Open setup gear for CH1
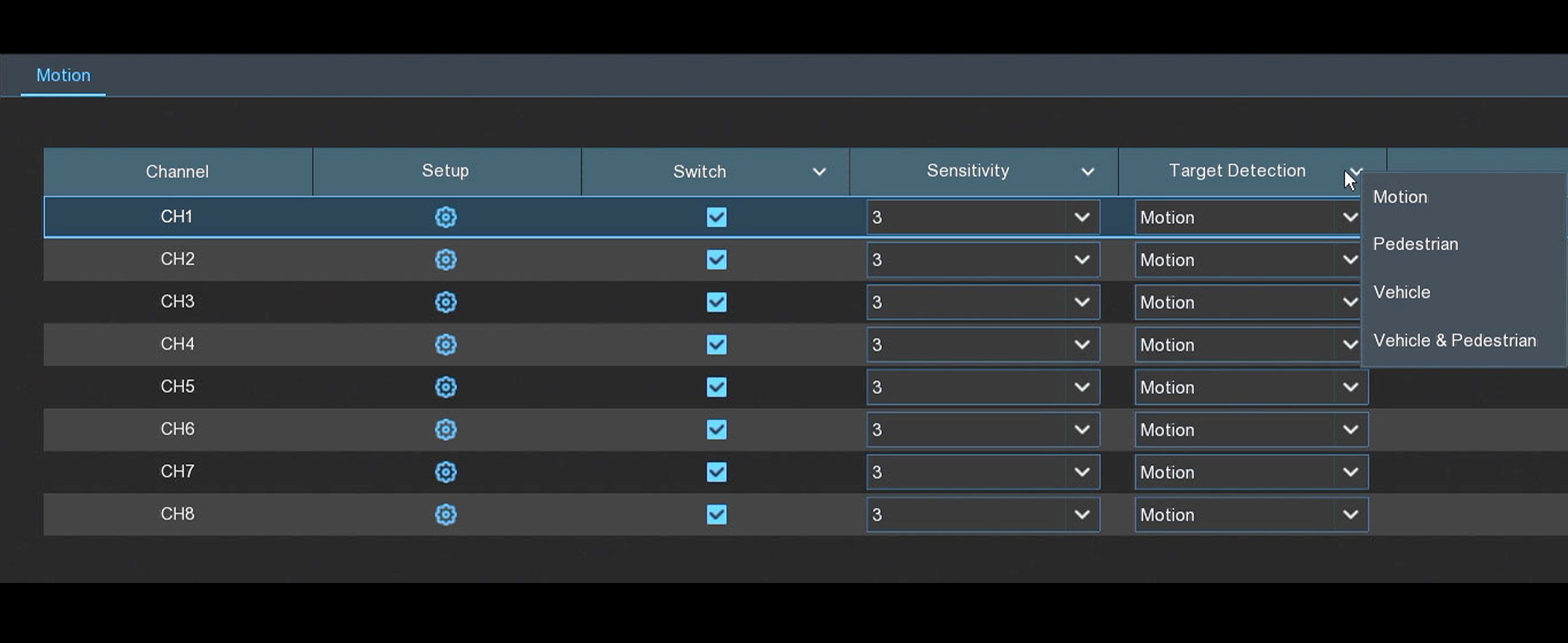The height and width of the screenshot is (643, 1568). (446, 217)
